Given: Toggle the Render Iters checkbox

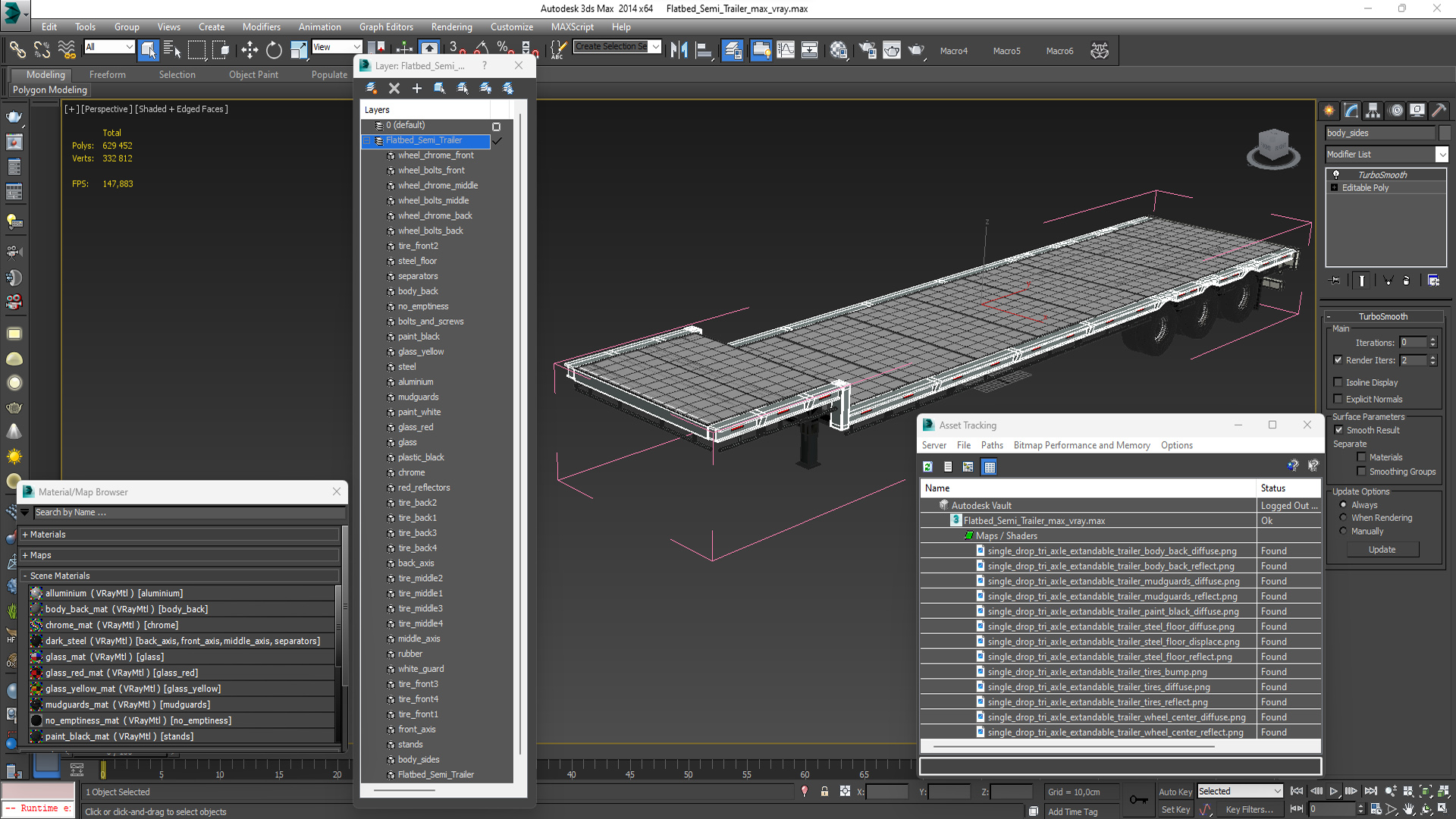Looking at the screenshot, I should coord(1338,360).
